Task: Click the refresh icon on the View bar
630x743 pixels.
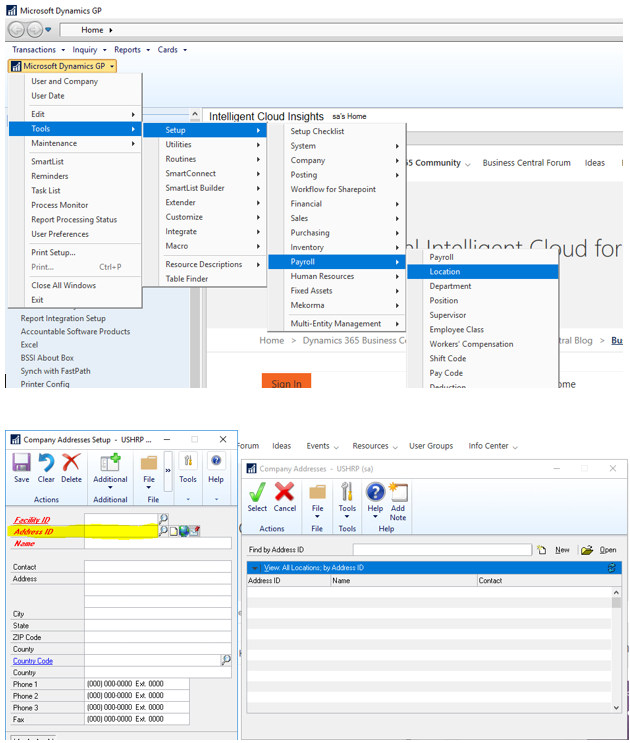Action: tap(612, 567)
